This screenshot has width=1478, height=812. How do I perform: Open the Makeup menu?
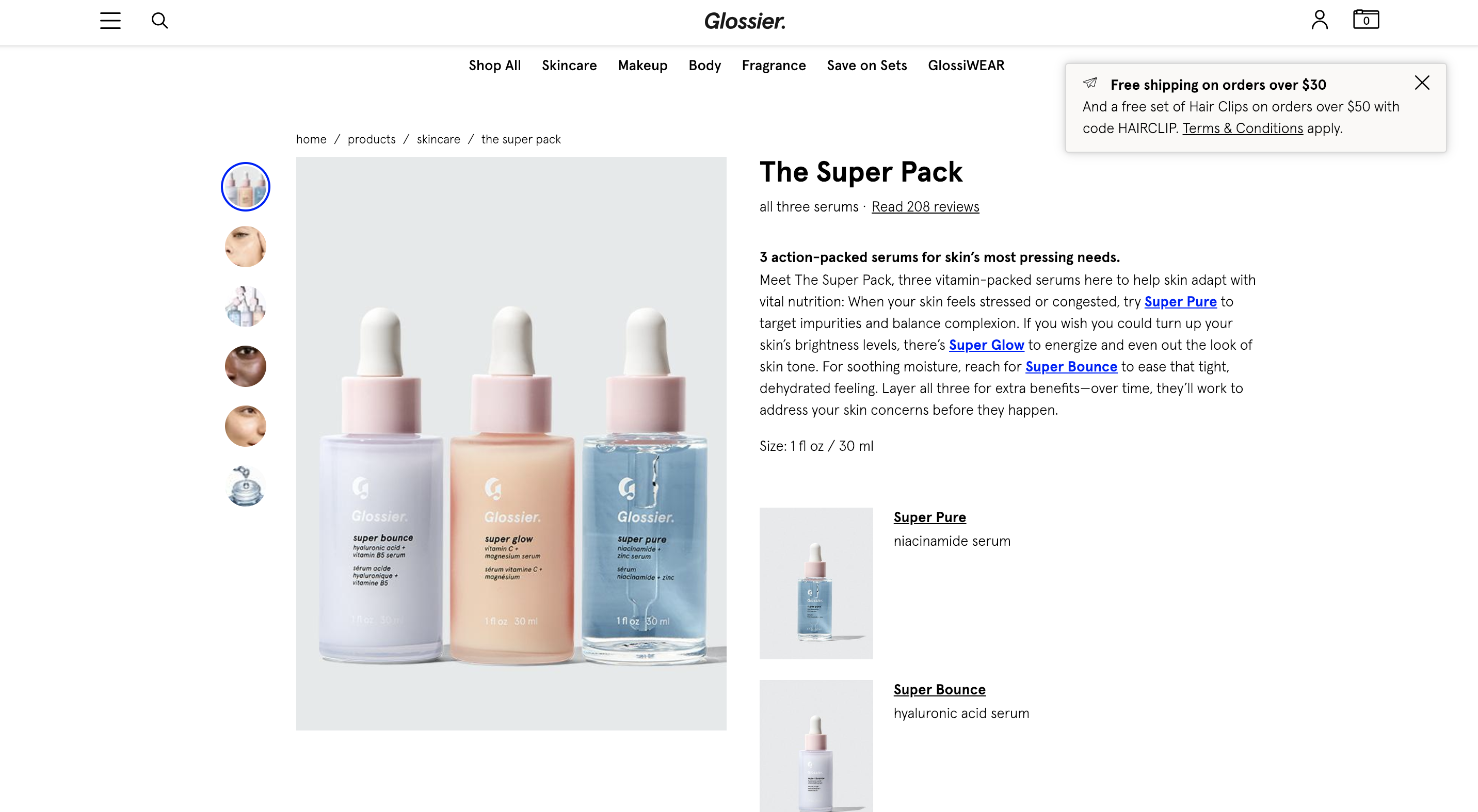642,66
